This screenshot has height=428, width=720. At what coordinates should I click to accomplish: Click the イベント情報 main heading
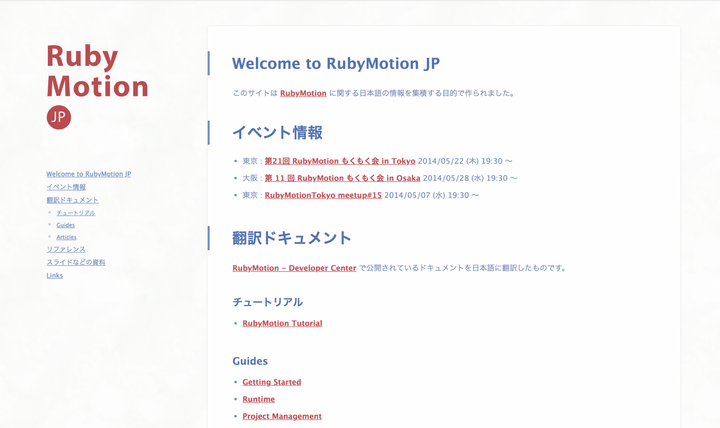[x=277, y=133]
